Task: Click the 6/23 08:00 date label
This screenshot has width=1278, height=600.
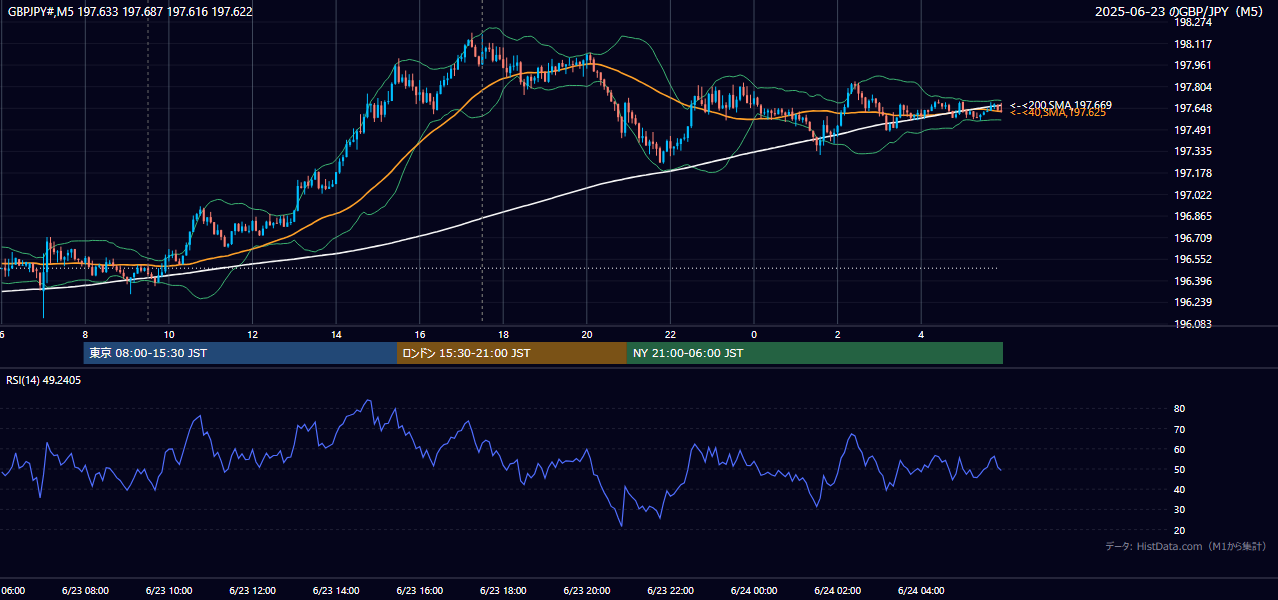Action: 85,591
